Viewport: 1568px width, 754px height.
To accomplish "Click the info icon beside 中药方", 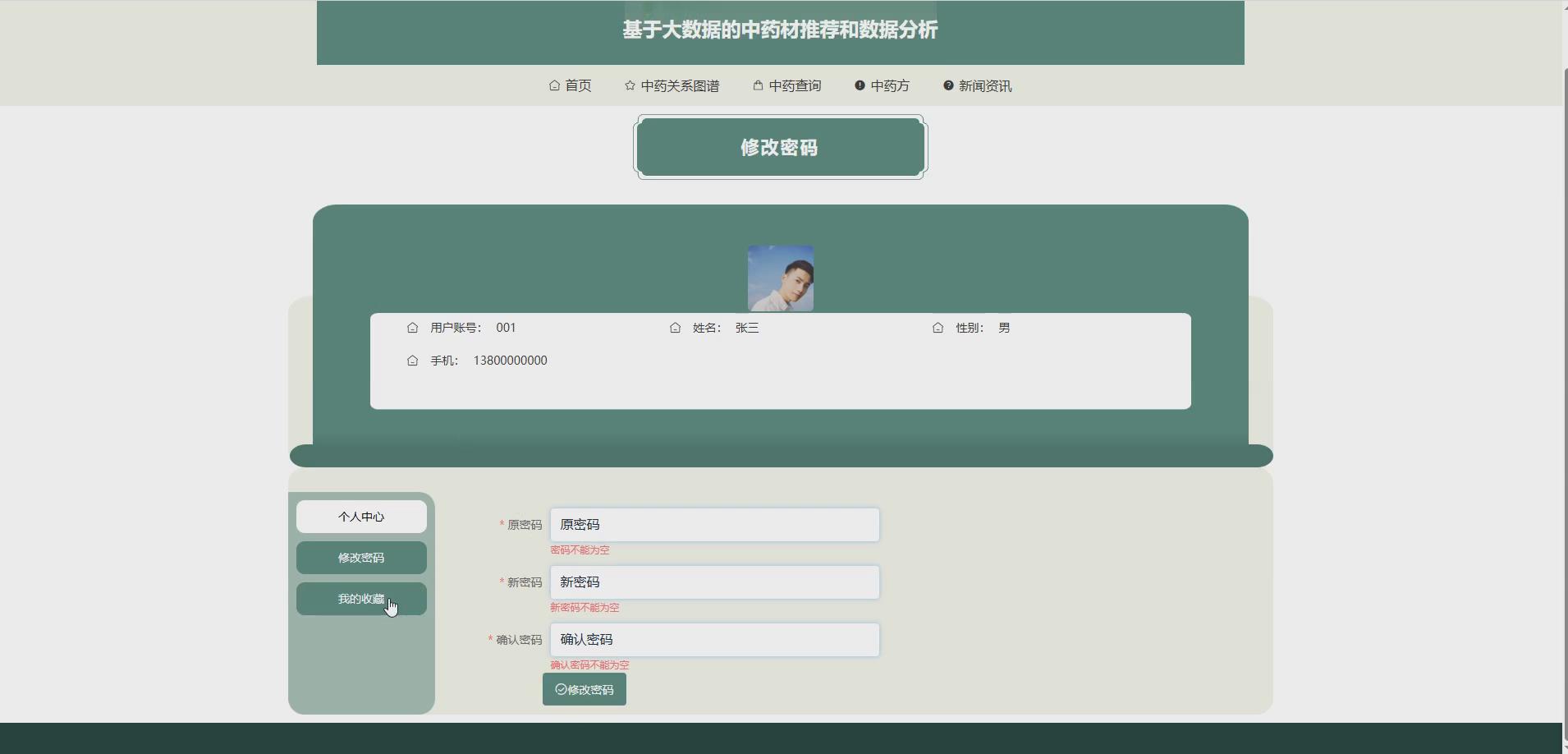I will tap(859, 85).
